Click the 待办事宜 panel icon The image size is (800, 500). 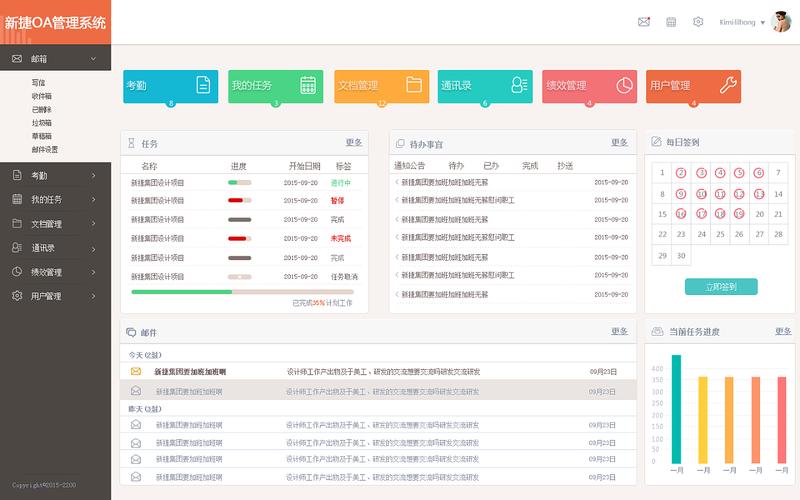point(400,143)
